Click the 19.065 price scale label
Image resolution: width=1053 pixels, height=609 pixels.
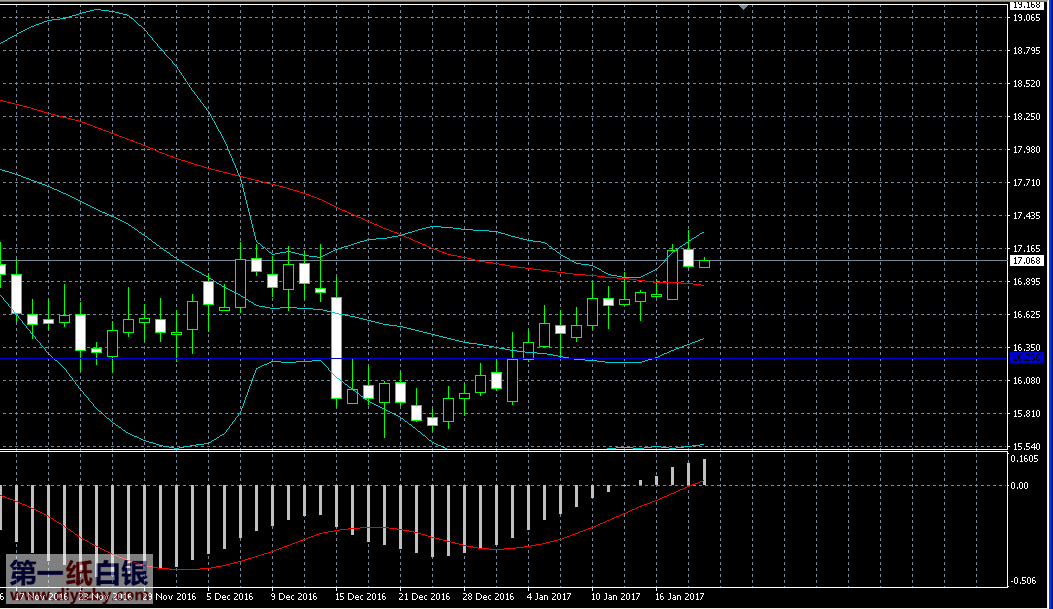pos(1026,18)
